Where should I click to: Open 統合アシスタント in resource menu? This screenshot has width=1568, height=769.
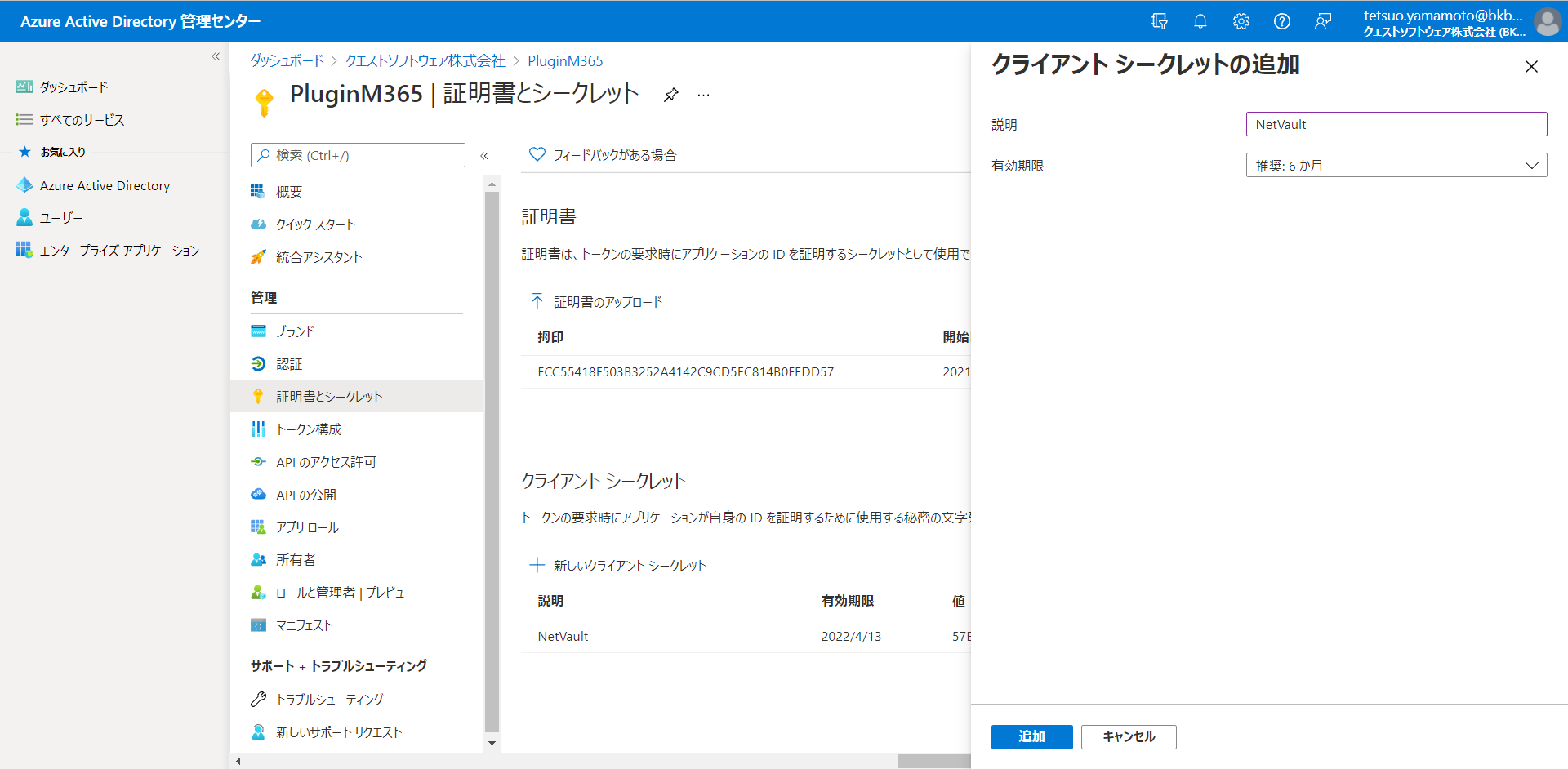pyautogui.click(x=357, y=256)
